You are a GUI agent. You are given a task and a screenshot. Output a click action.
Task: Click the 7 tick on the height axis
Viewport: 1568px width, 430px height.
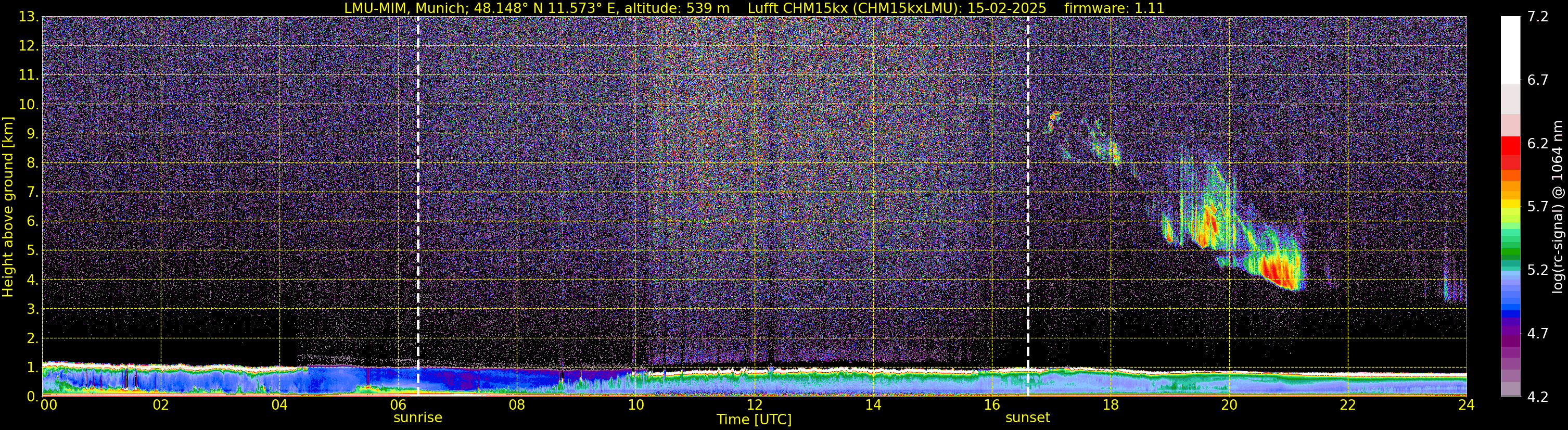tap(32, 193)
